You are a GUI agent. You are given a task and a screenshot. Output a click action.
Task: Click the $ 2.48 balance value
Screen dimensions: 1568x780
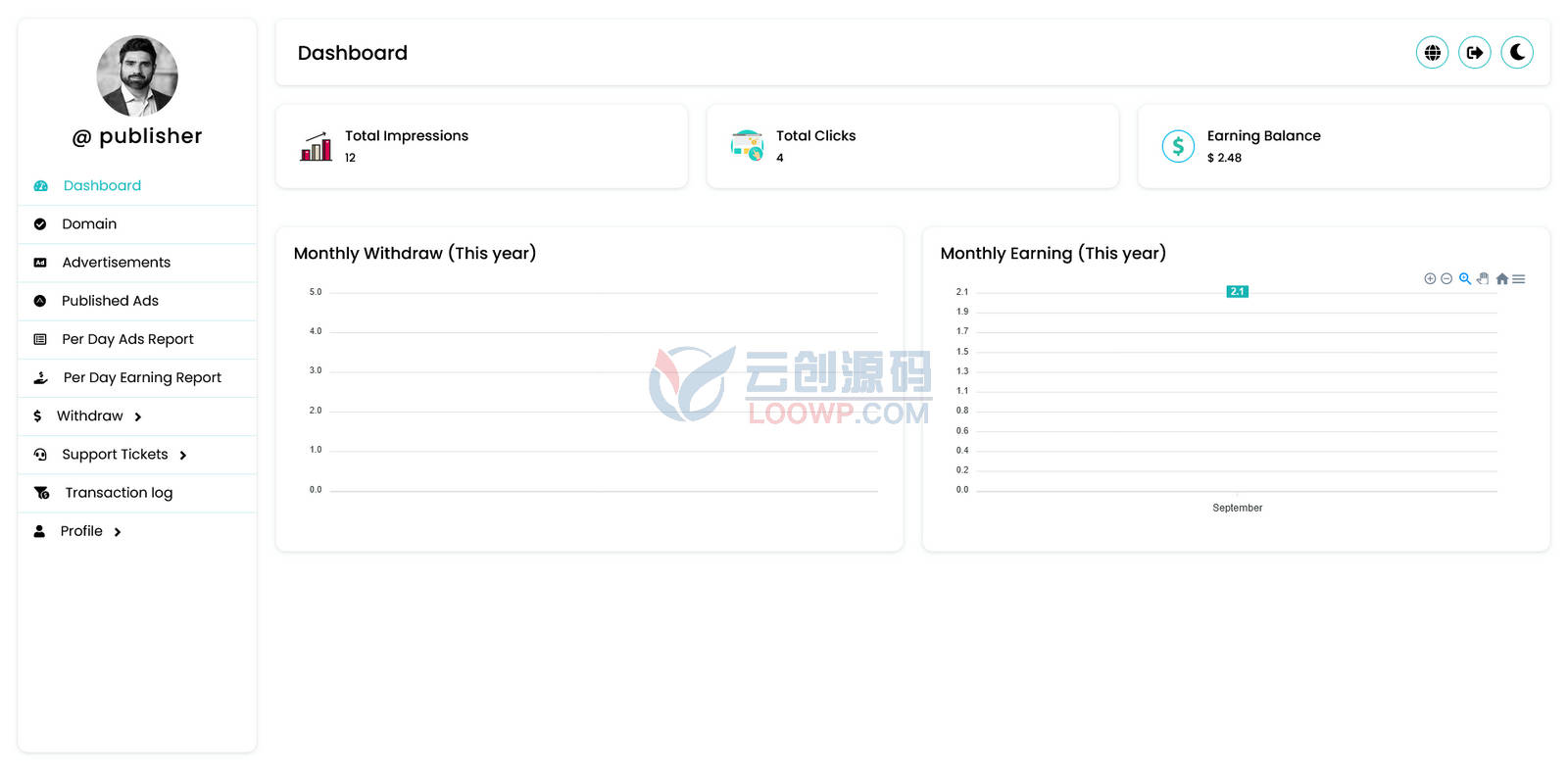click(1224, 158)
